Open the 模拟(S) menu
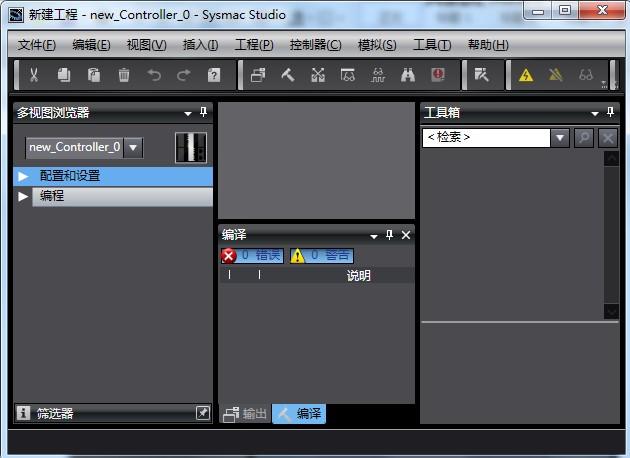This screenshot has width=630, height=458. coord(377,45)
